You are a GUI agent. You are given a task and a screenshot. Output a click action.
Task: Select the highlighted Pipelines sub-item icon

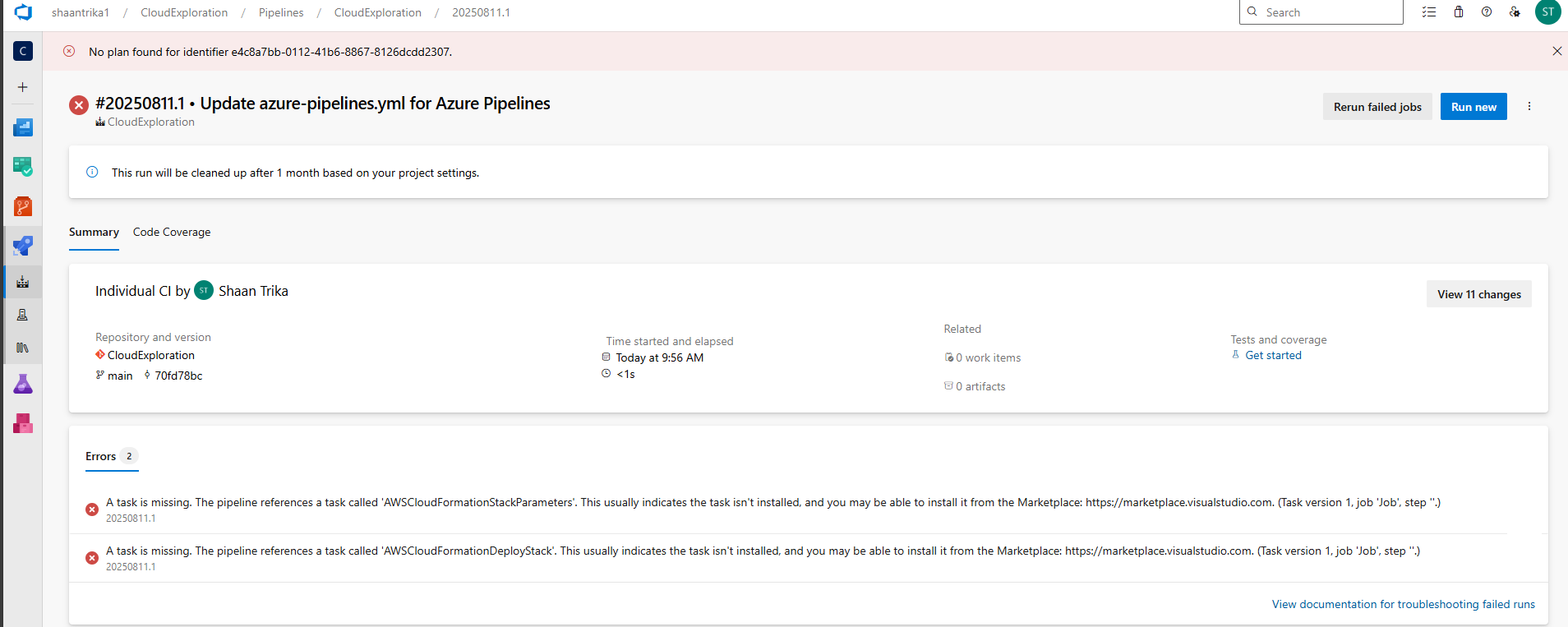[x=23, y=282]
